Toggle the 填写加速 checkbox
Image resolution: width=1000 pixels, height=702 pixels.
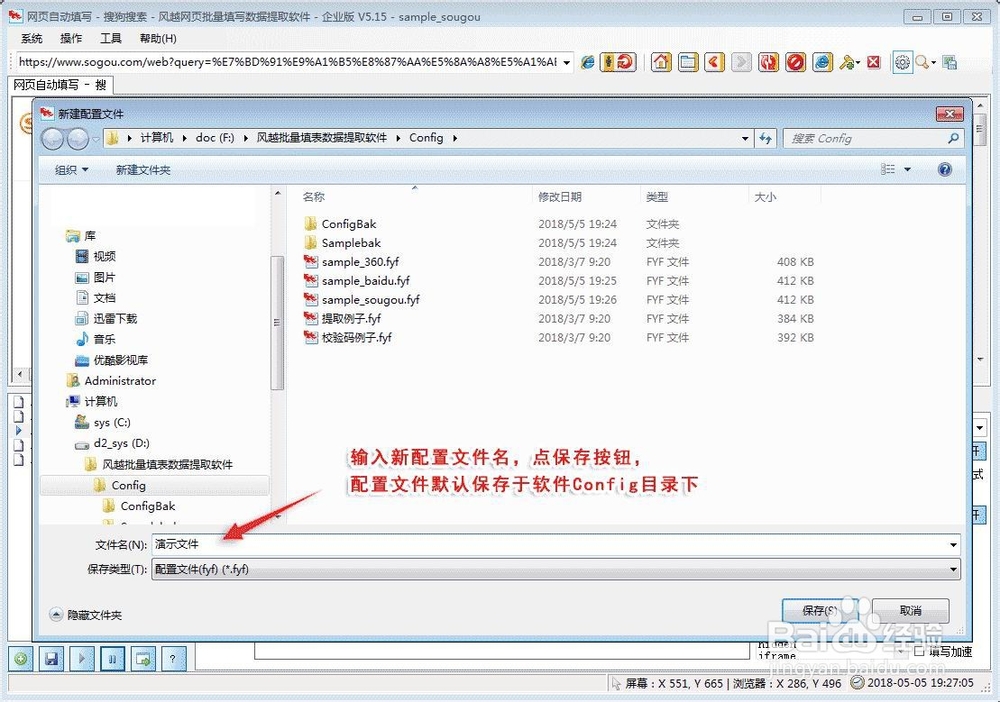pyautogui.click(x=919, y=651)
